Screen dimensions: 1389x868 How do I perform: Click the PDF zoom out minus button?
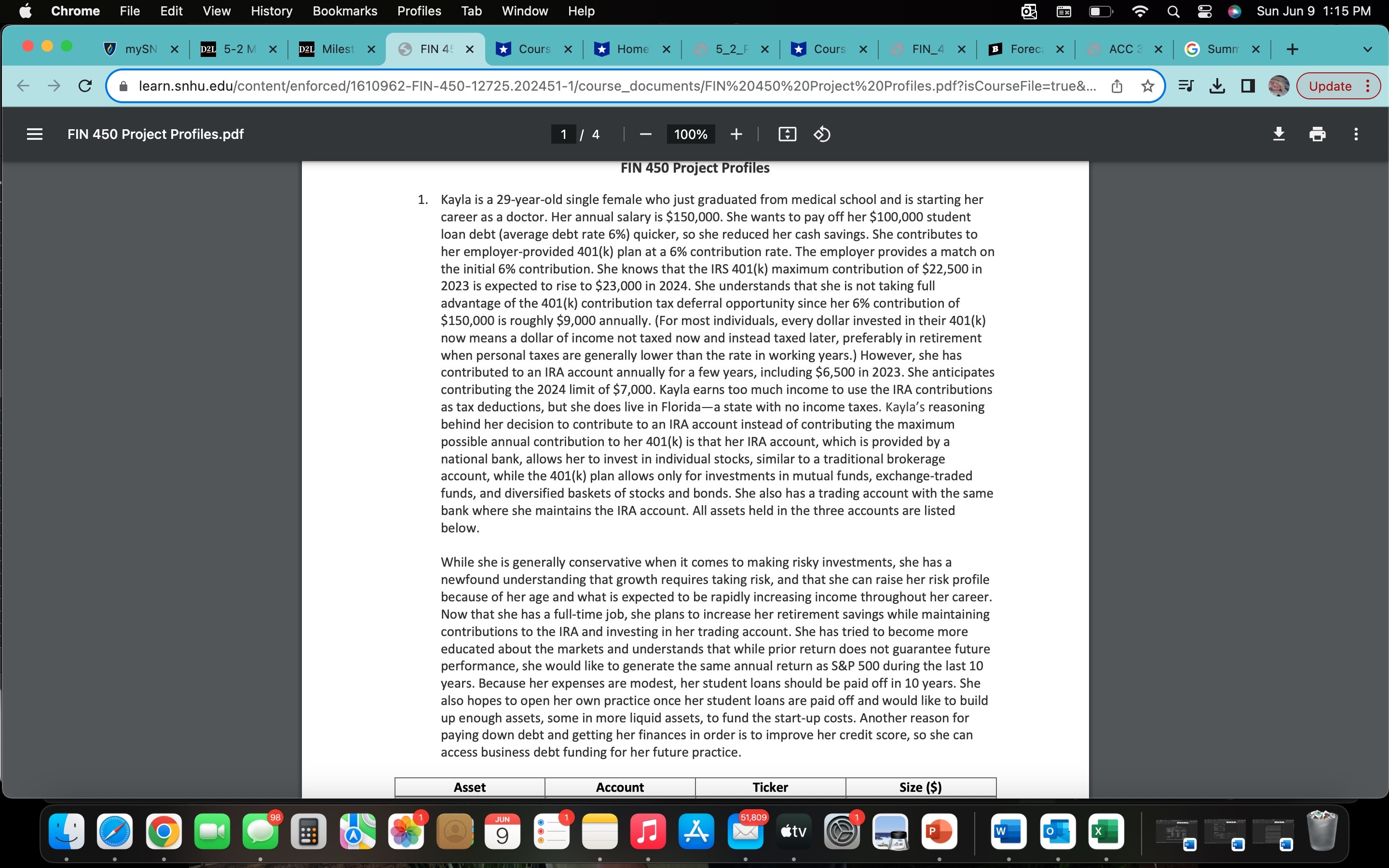pos(645,135)
